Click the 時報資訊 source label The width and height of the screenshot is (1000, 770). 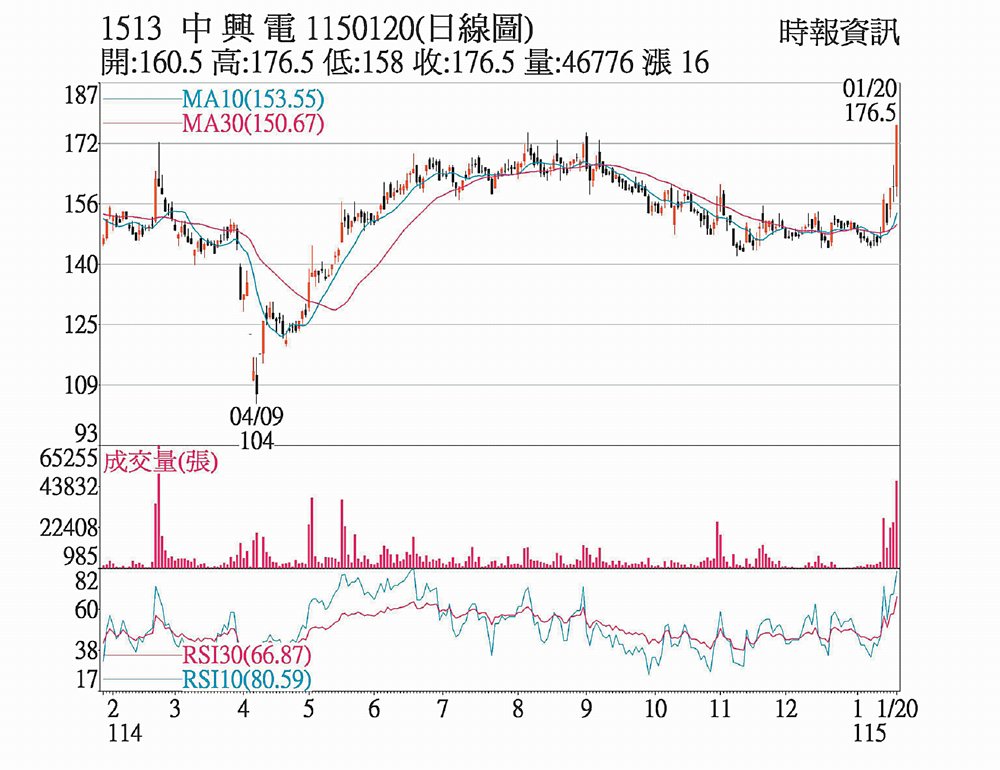[x=839, y=33]
